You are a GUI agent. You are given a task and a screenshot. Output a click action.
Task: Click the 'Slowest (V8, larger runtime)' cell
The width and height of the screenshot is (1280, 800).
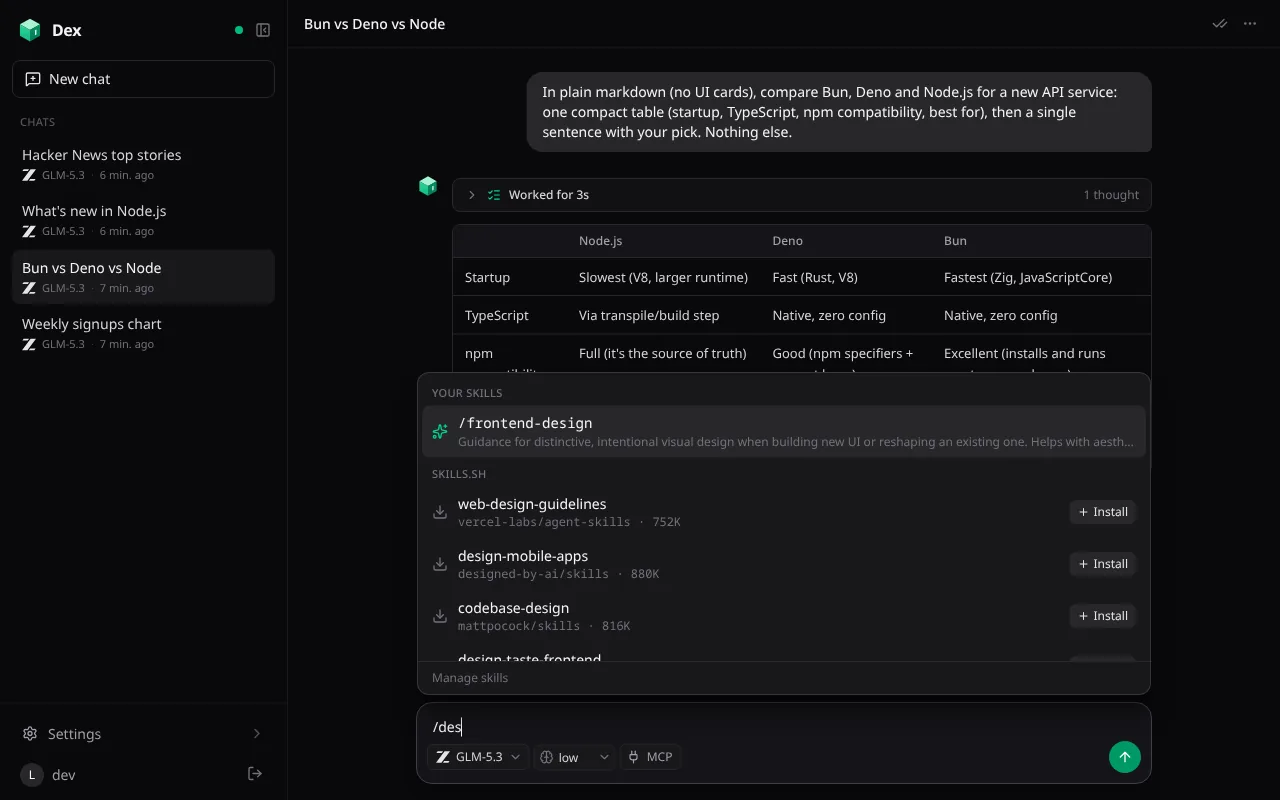(663, 277)
